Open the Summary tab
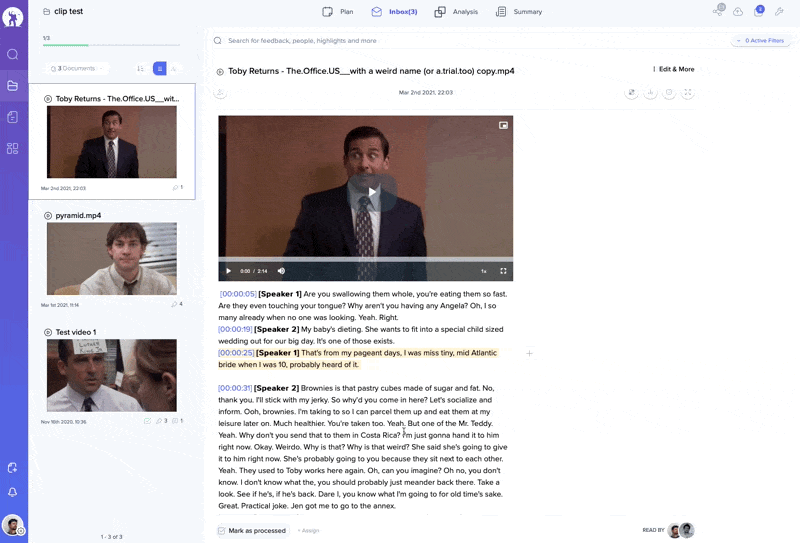Viewport: 800px width, 543px height. point(519,12)
